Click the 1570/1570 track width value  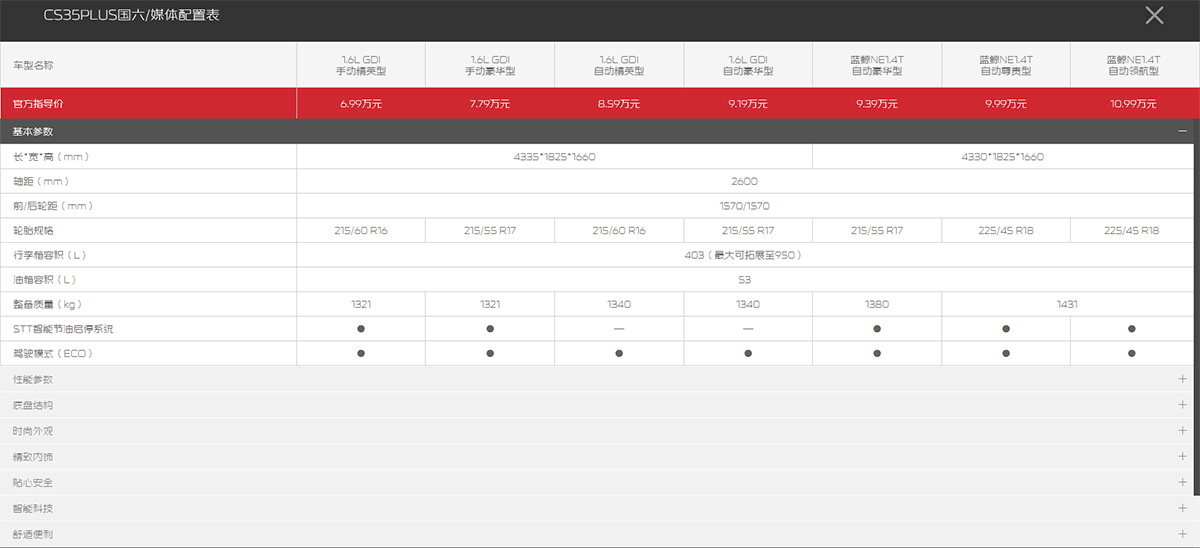click(745, 206)
